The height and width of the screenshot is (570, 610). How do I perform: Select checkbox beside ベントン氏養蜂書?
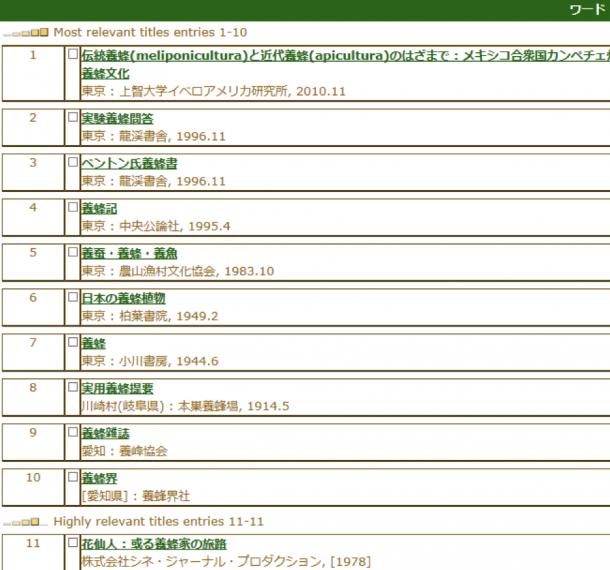[x=73, y=162]
